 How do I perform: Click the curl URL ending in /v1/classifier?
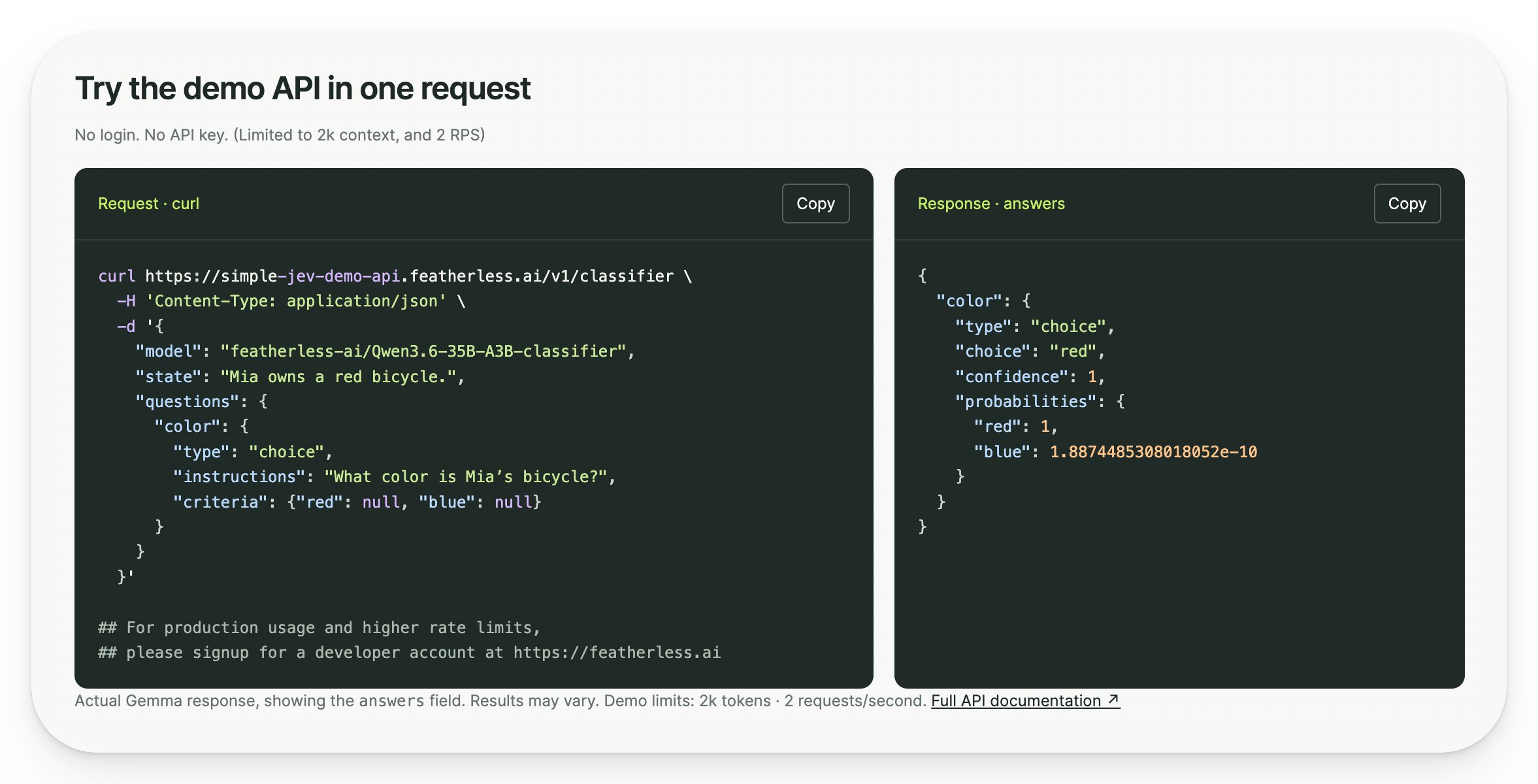409,276
